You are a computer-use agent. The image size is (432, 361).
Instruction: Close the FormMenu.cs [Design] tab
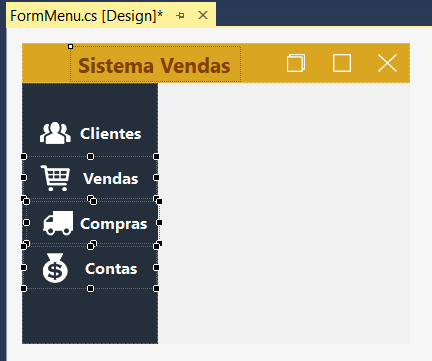[x=203, y=15]
